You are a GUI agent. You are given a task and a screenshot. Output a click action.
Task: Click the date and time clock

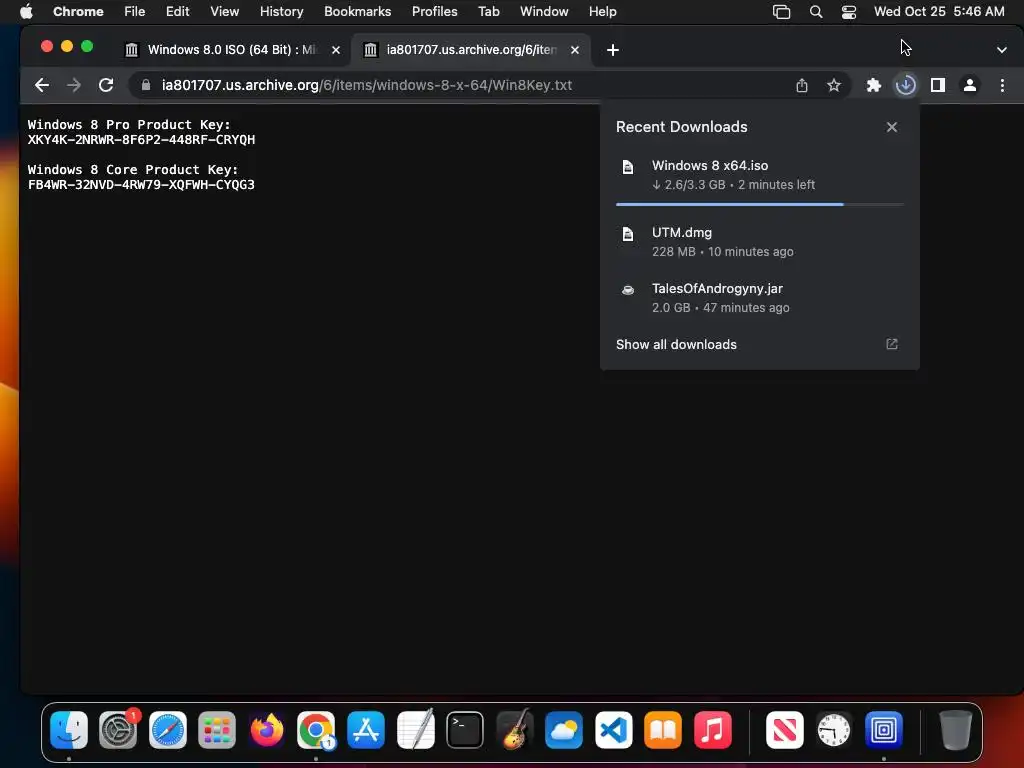939,11
